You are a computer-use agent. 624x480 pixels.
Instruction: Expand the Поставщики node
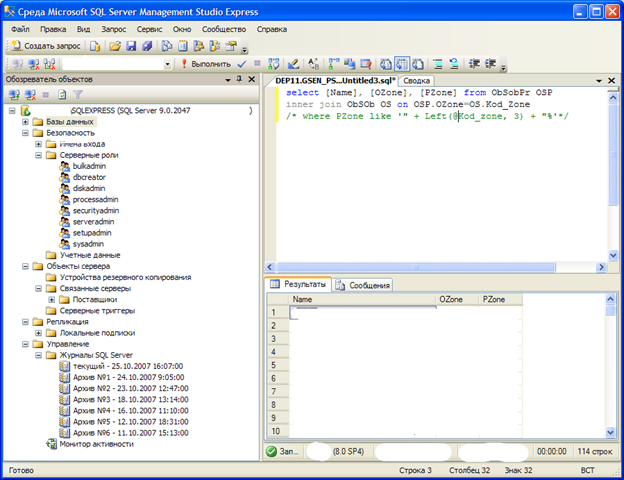coord(51,300)
